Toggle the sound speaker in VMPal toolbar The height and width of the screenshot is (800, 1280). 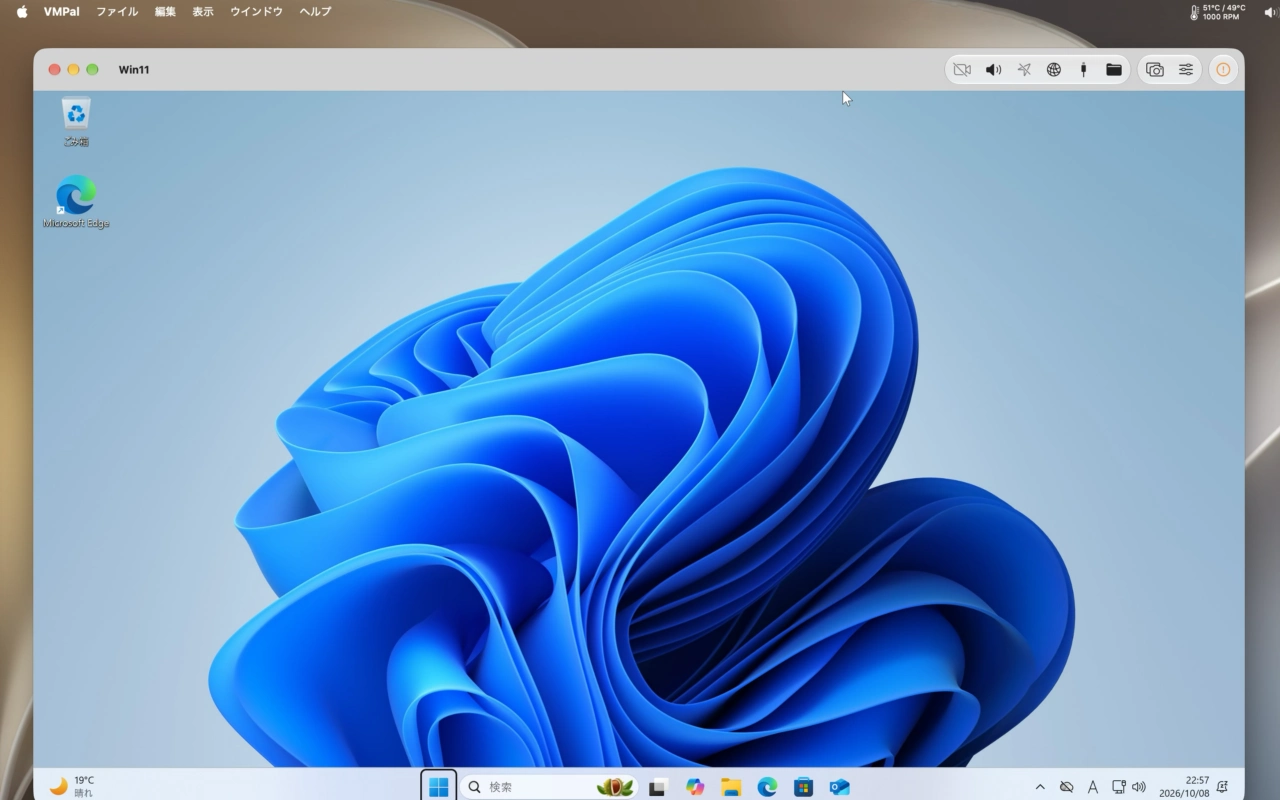(993, 70)
